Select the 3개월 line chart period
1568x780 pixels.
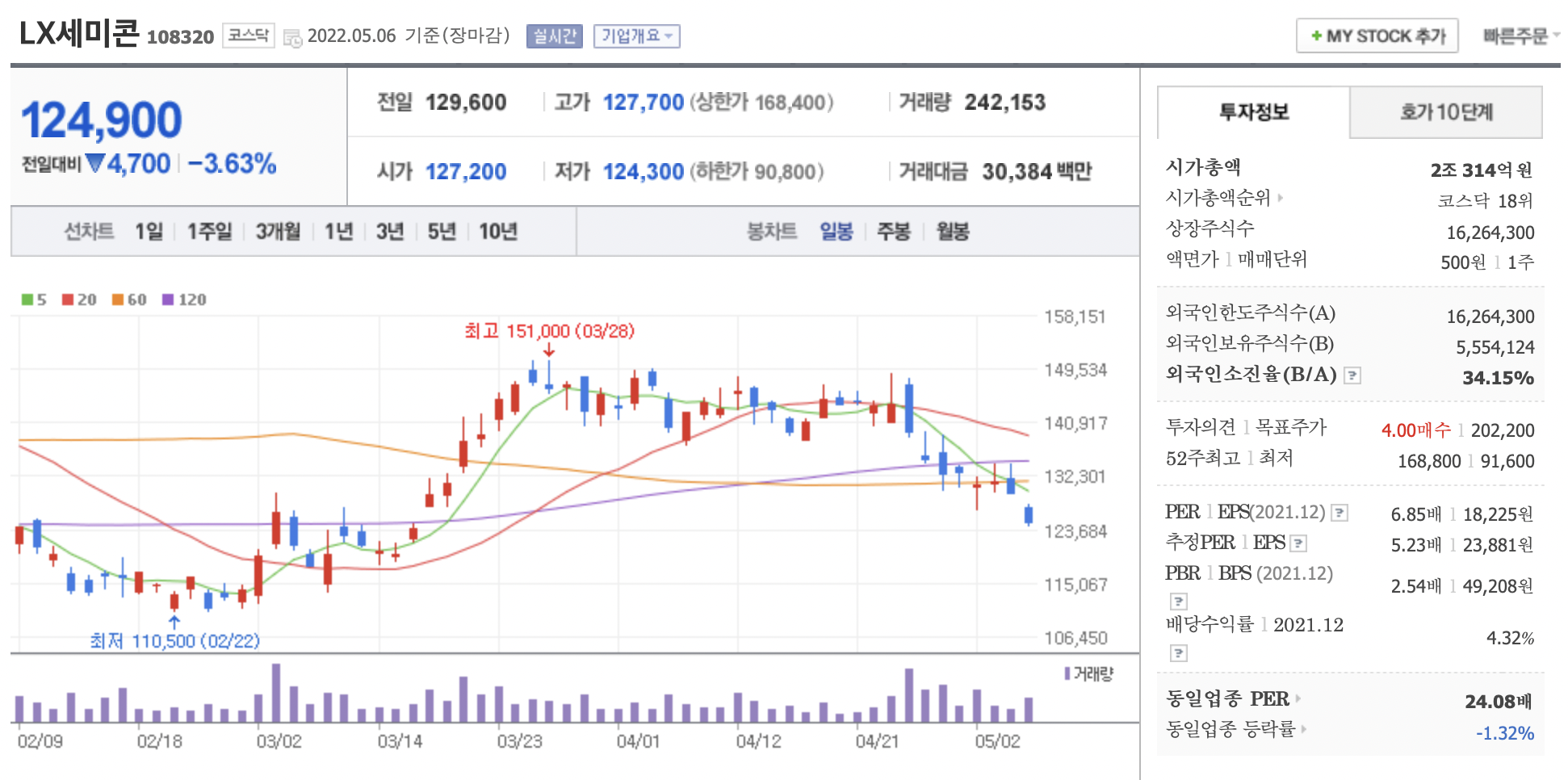pos(278,232)
